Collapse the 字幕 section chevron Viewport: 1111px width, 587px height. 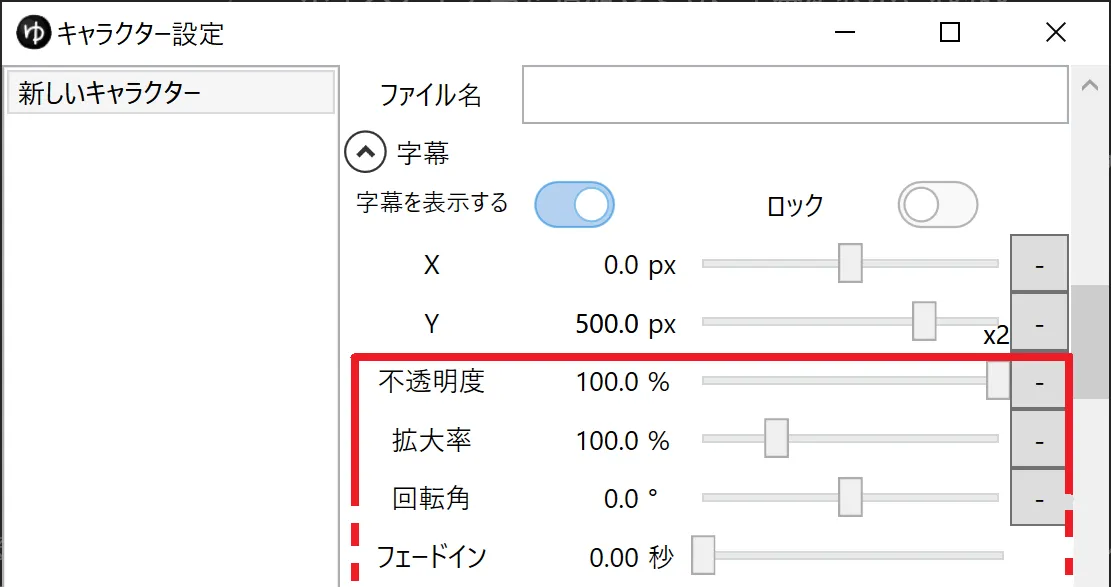tap(366, 154)
